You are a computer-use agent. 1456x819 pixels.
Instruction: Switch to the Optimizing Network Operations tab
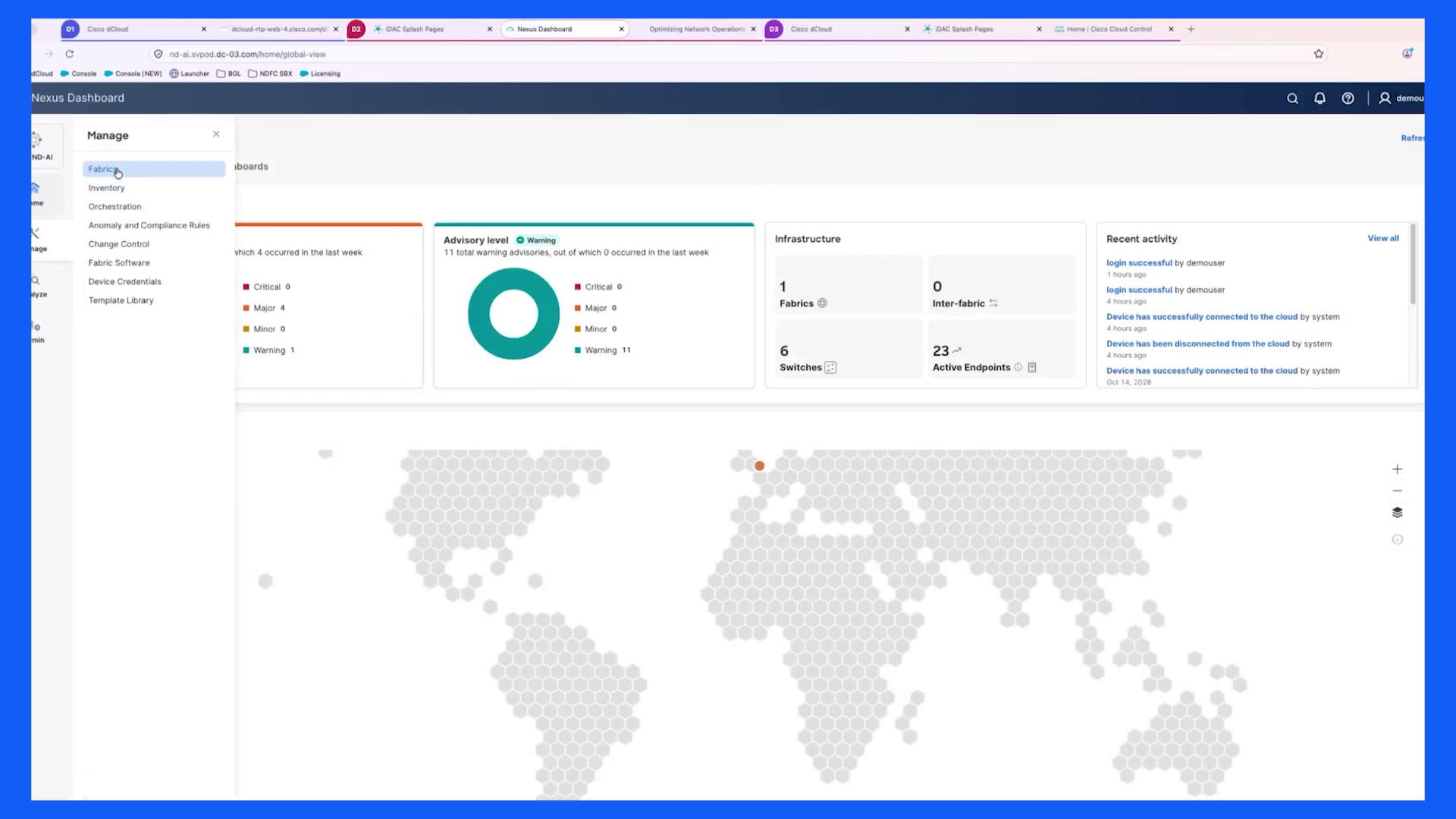coord(696,29)
